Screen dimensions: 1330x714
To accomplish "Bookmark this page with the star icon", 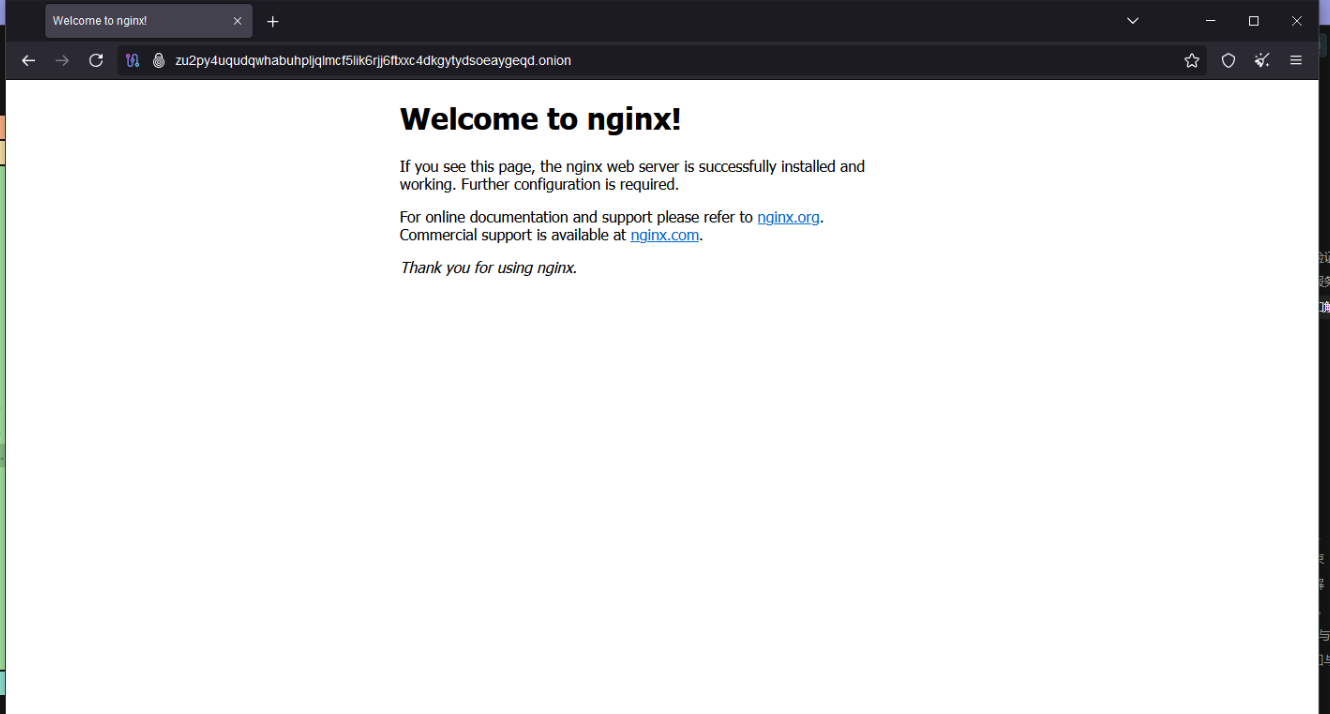I will point(1192,61).
